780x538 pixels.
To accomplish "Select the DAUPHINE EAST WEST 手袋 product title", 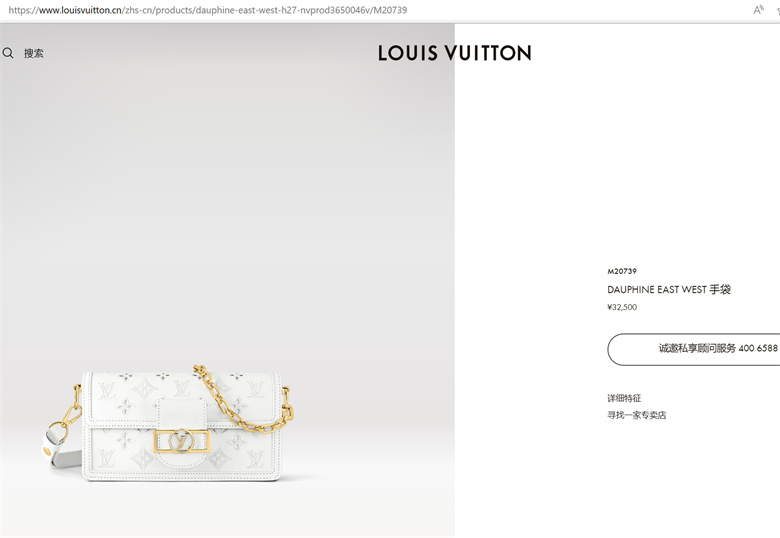I will (x=669, y=289).
